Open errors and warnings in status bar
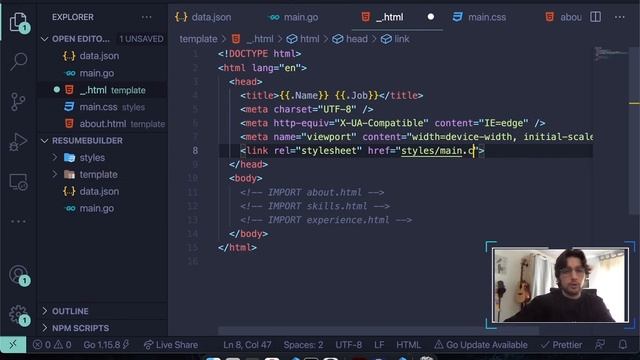This screenshot has height=360, width=640. click(52, 345)
